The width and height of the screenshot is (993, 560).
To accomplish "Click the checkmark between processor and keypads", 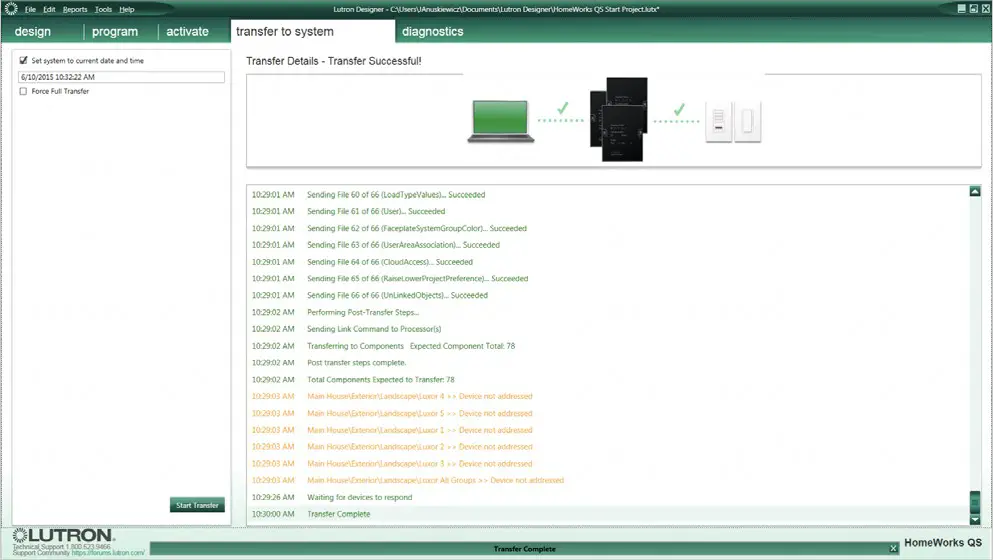I will point(679,109).
